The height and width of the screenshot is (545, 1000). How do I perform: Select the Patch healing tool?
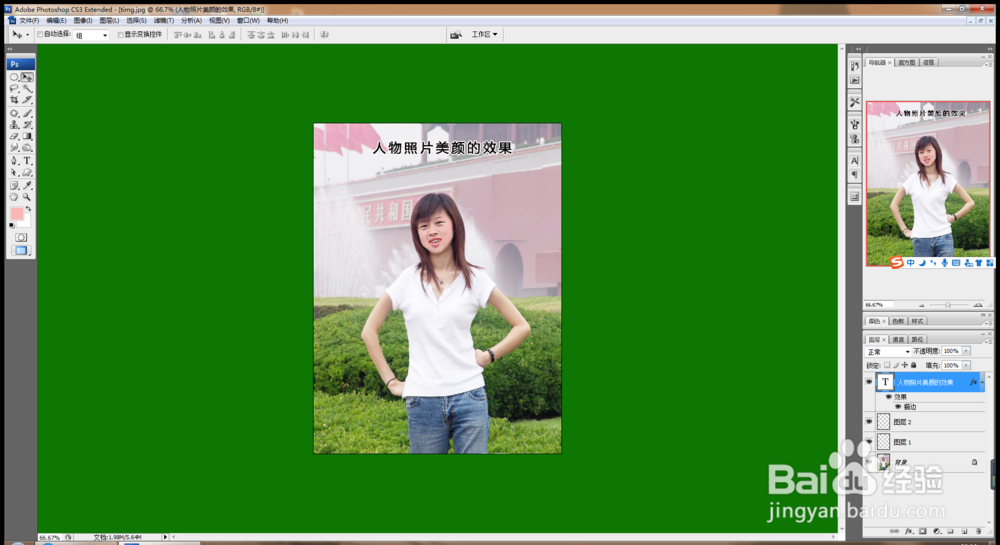pos(14,113)
